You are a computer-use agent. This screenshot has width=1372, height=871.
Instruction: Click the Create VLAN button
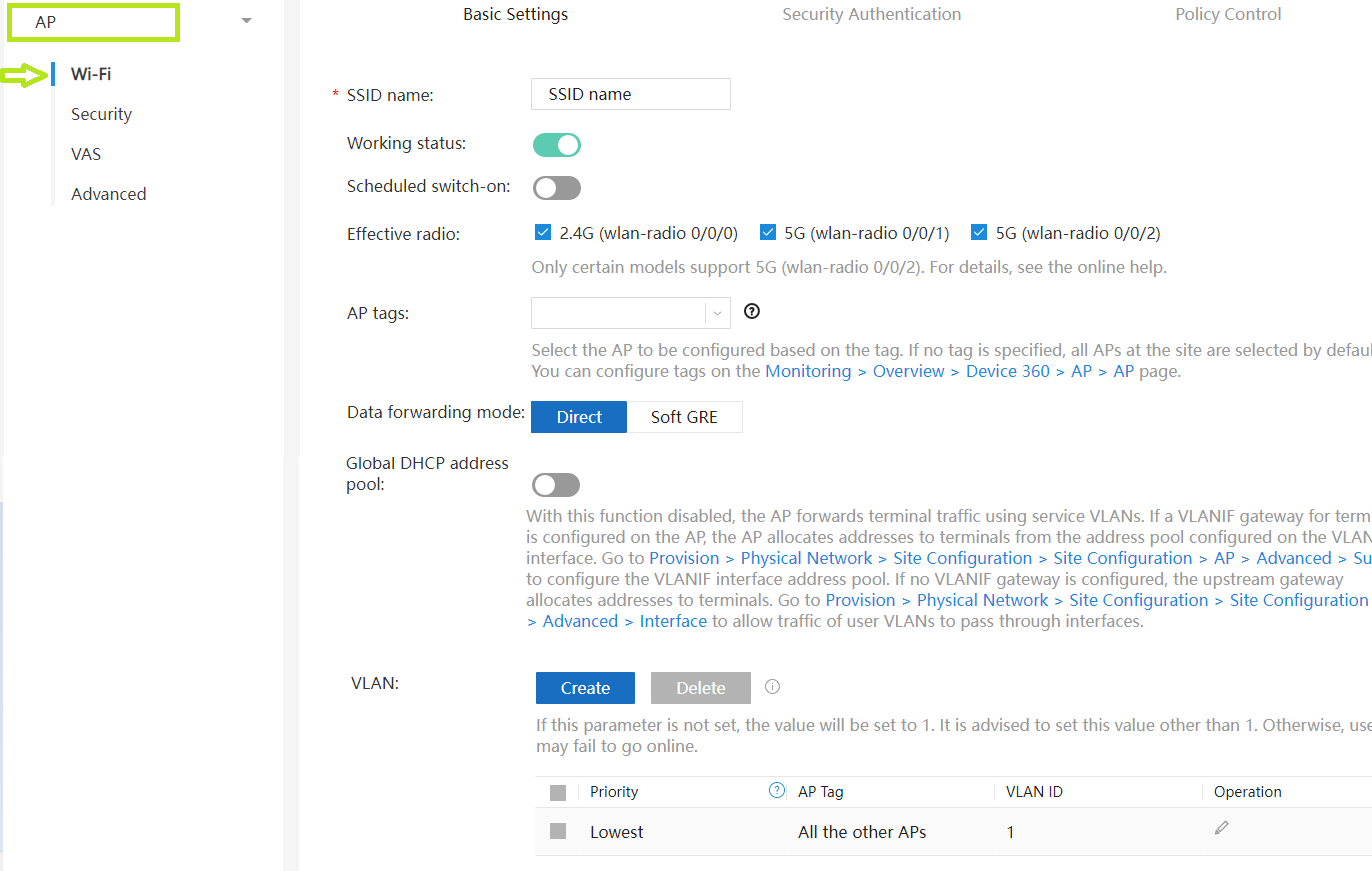(585, 688)
